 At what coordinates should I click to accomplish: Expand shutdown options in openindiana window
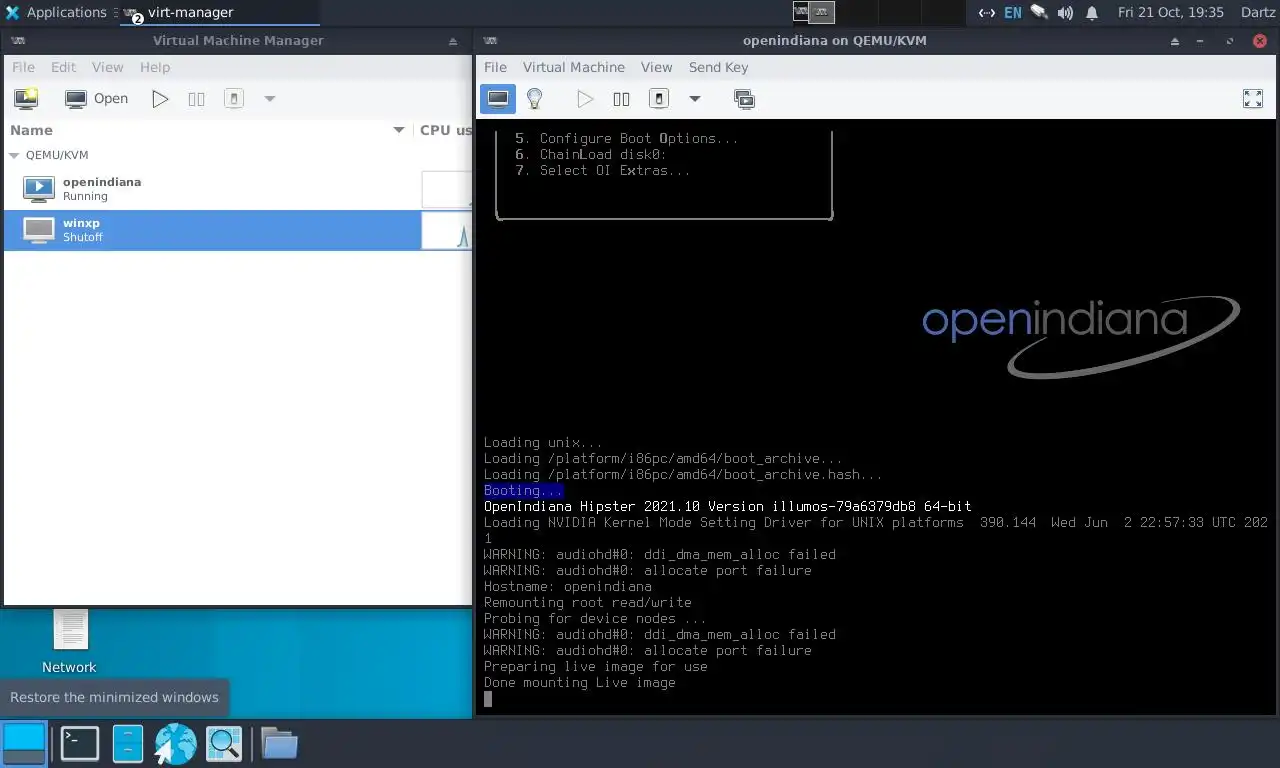point(695,99)
